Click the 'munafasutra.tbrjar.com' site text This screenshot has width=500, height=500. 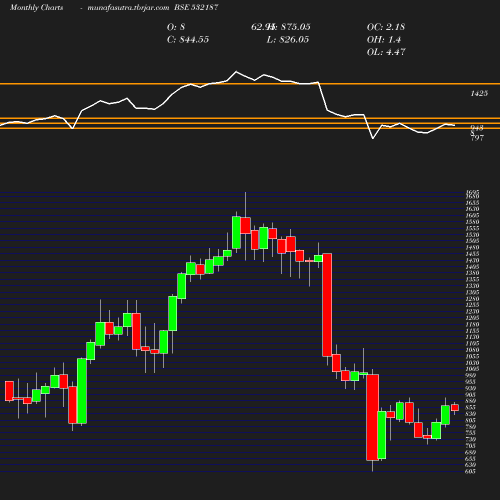point(128,8)
